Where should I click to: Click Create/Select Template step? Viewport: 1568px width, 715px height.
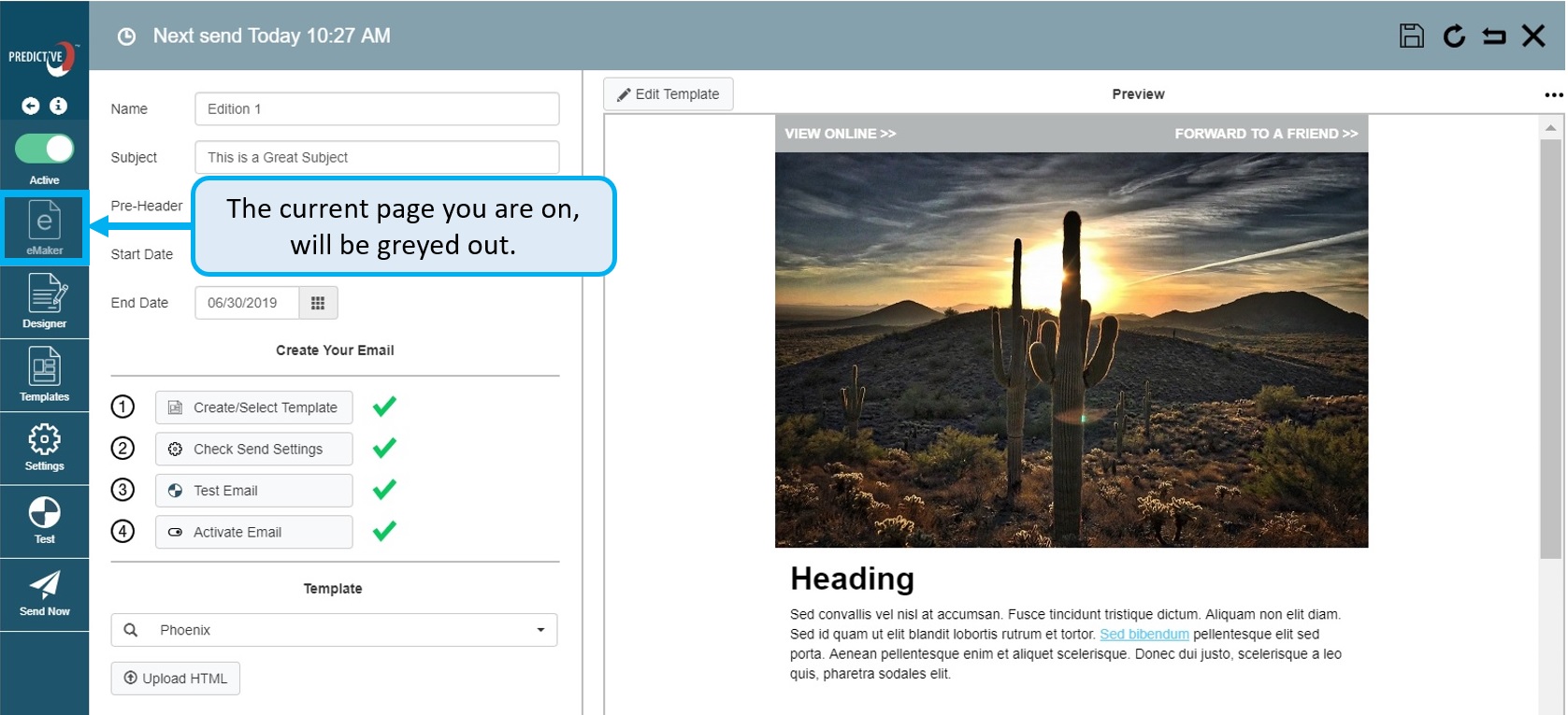[253, 408]
